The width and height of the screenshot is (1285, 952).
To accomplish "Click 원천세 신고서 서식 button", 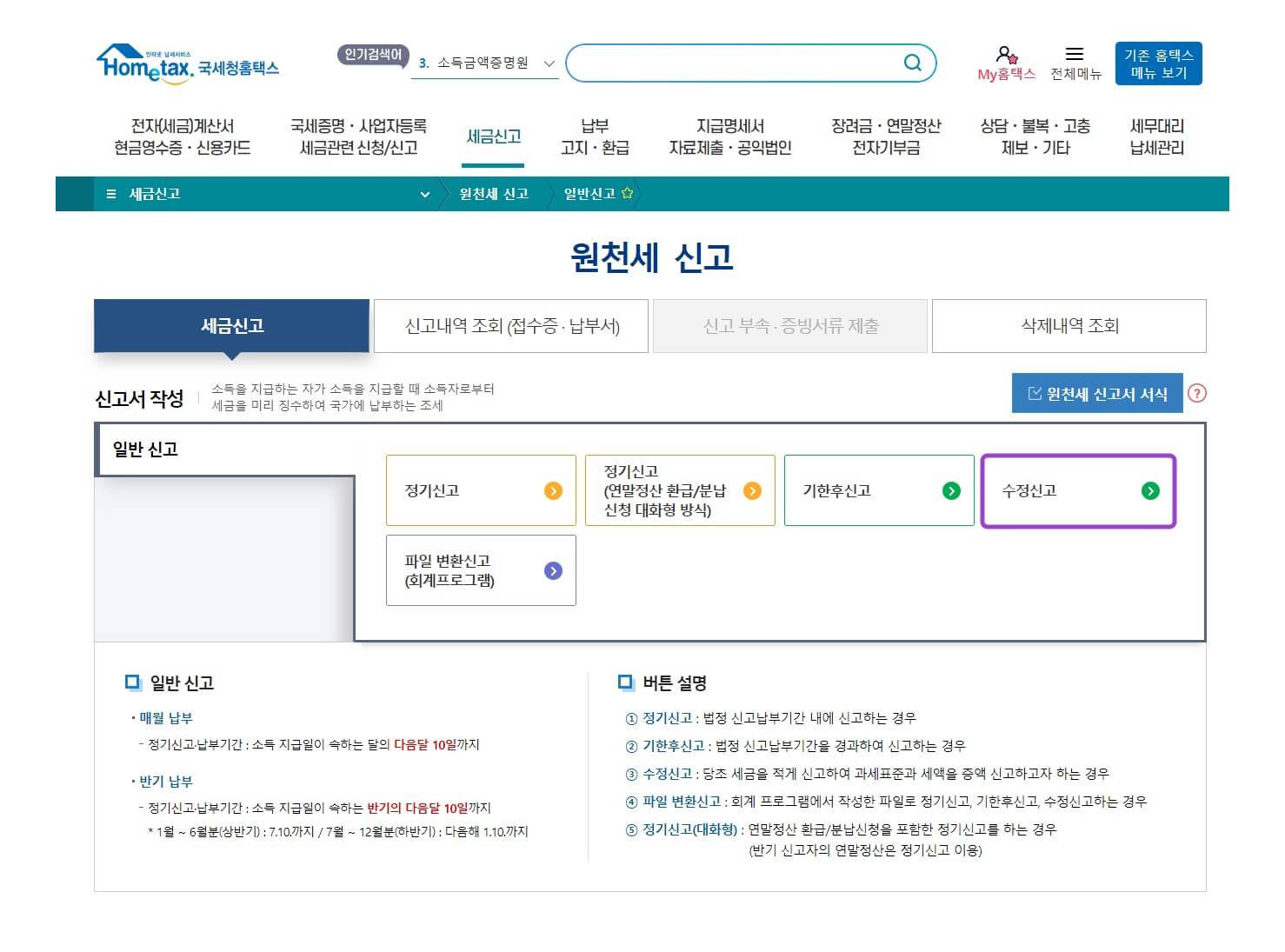I will coord(1097,394).
